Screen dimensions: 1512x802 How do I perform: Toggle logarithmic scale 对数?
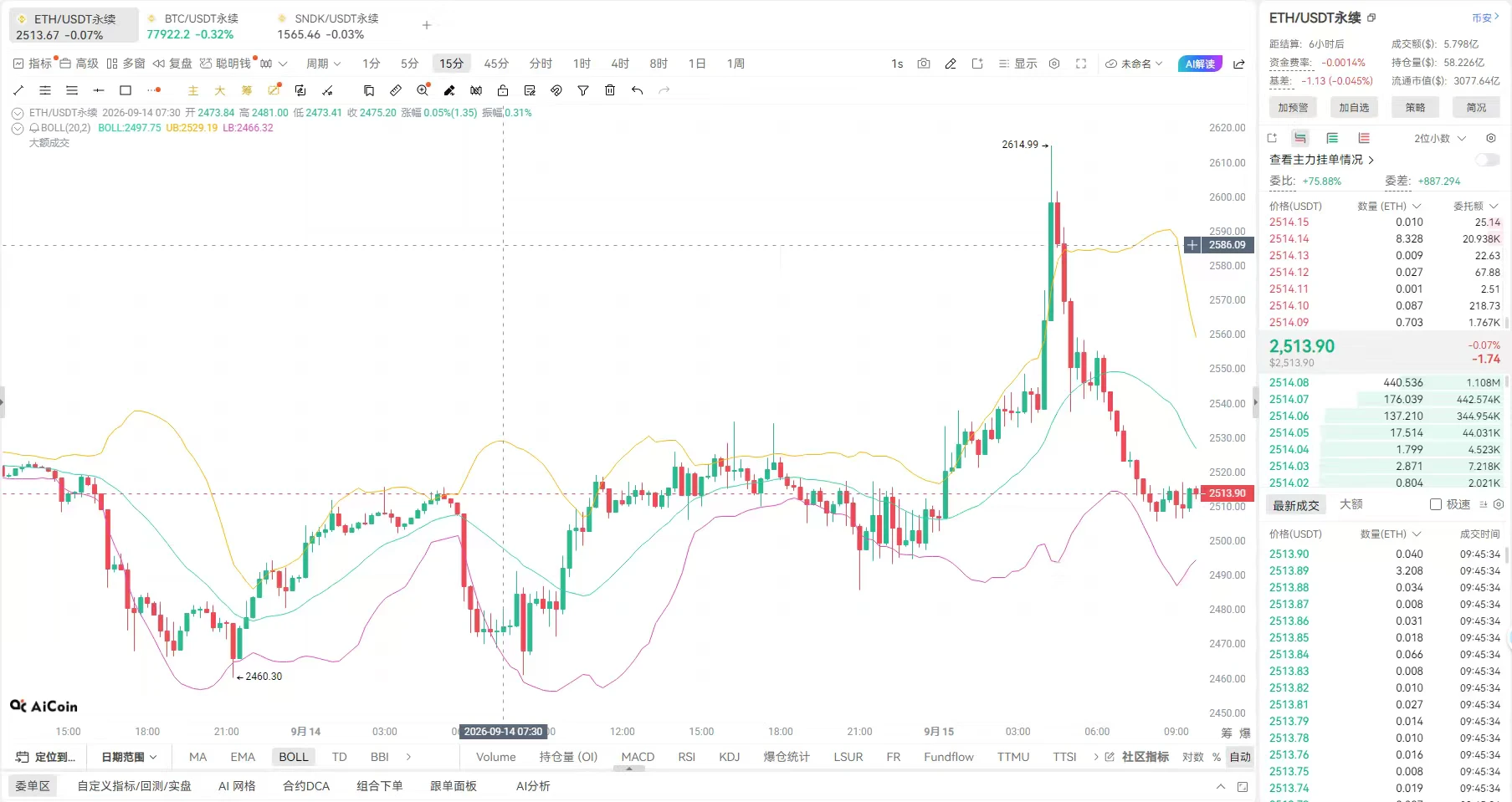1192,757
